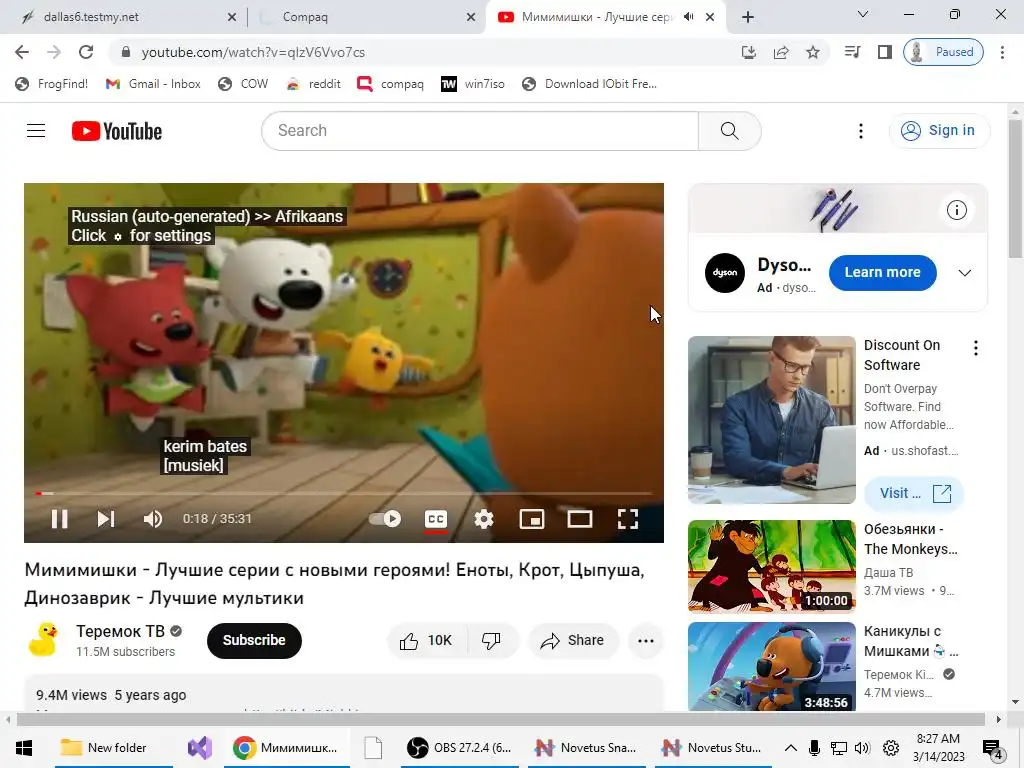Open the duck channel avatar

(44, 639)
